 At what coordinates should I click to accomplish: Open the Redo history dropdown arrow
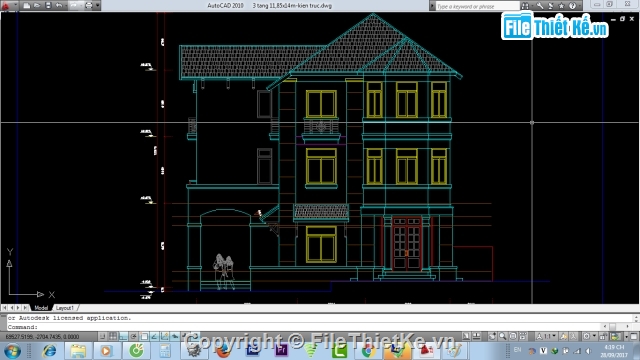(81, 5)
